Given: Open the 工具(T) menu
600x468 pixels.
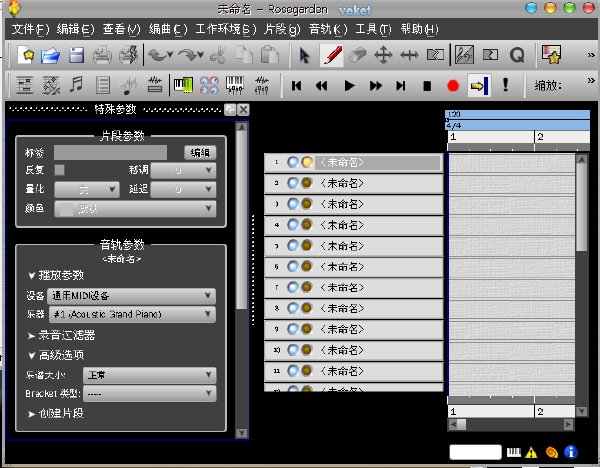Looking at the screenshot, I should point(373,29).
